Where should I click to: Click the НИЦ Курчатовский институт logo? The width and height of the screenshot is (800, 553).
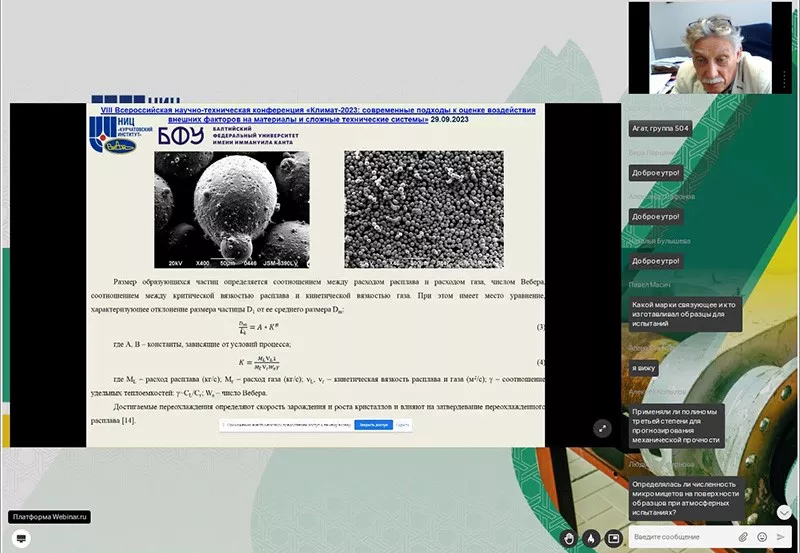(x=120, y=134)
